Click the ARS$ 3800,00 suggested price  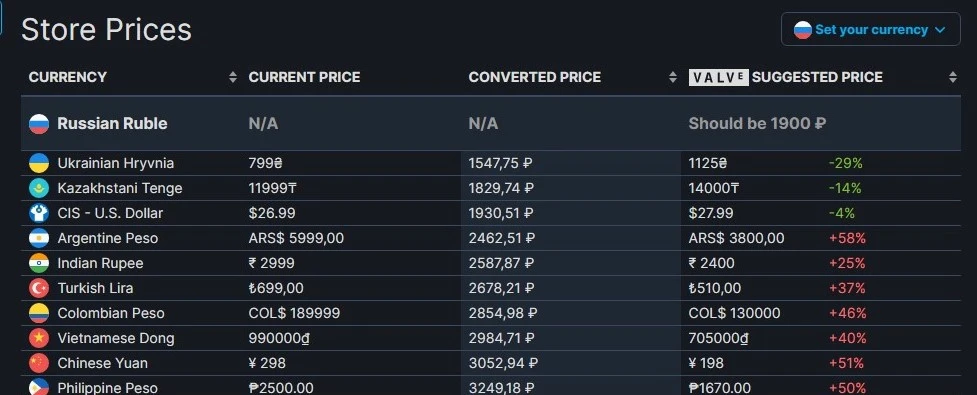[736, 238]
